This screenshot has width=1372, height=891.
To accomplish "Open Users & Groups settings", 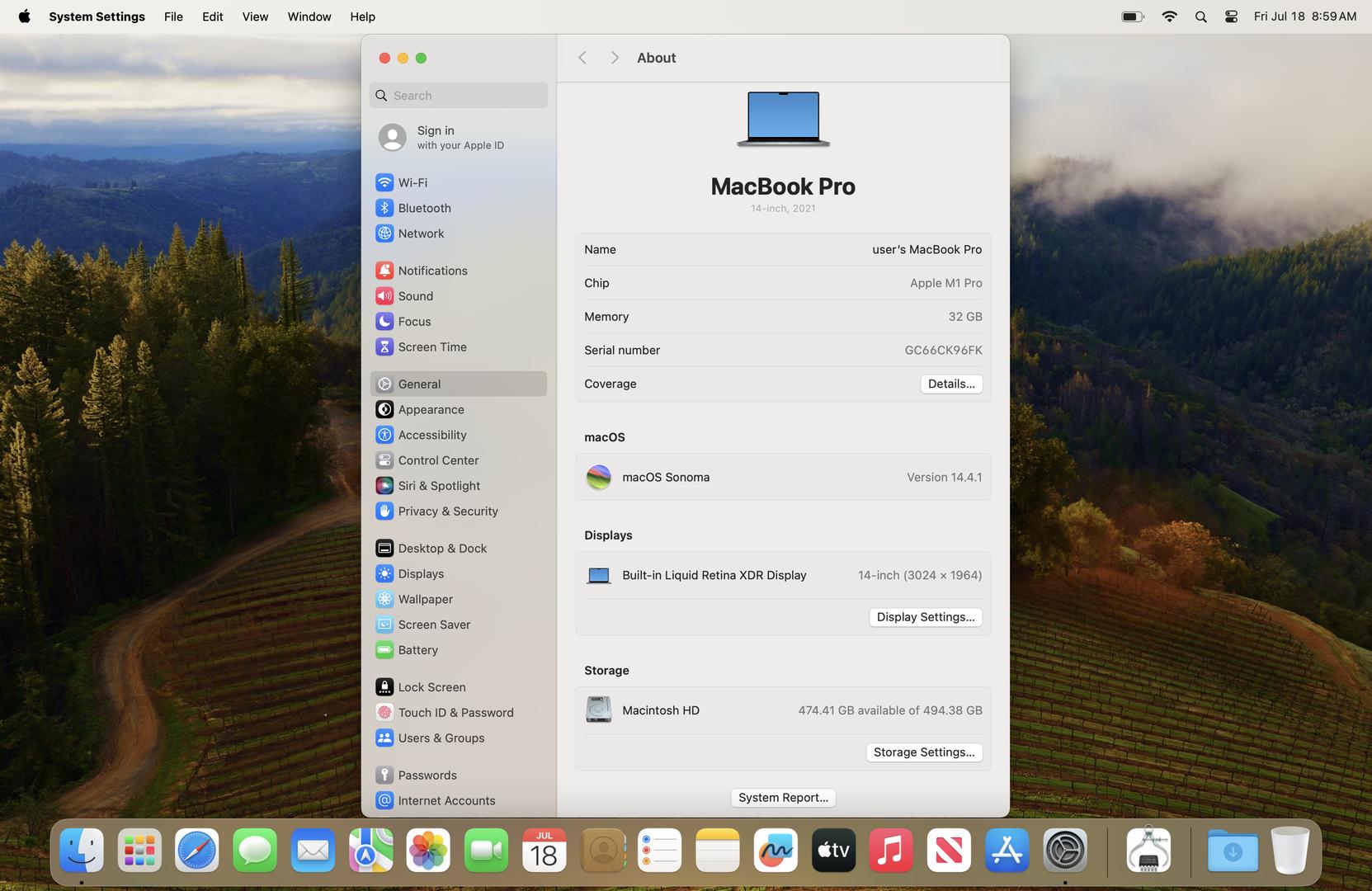I will [458, 738].
